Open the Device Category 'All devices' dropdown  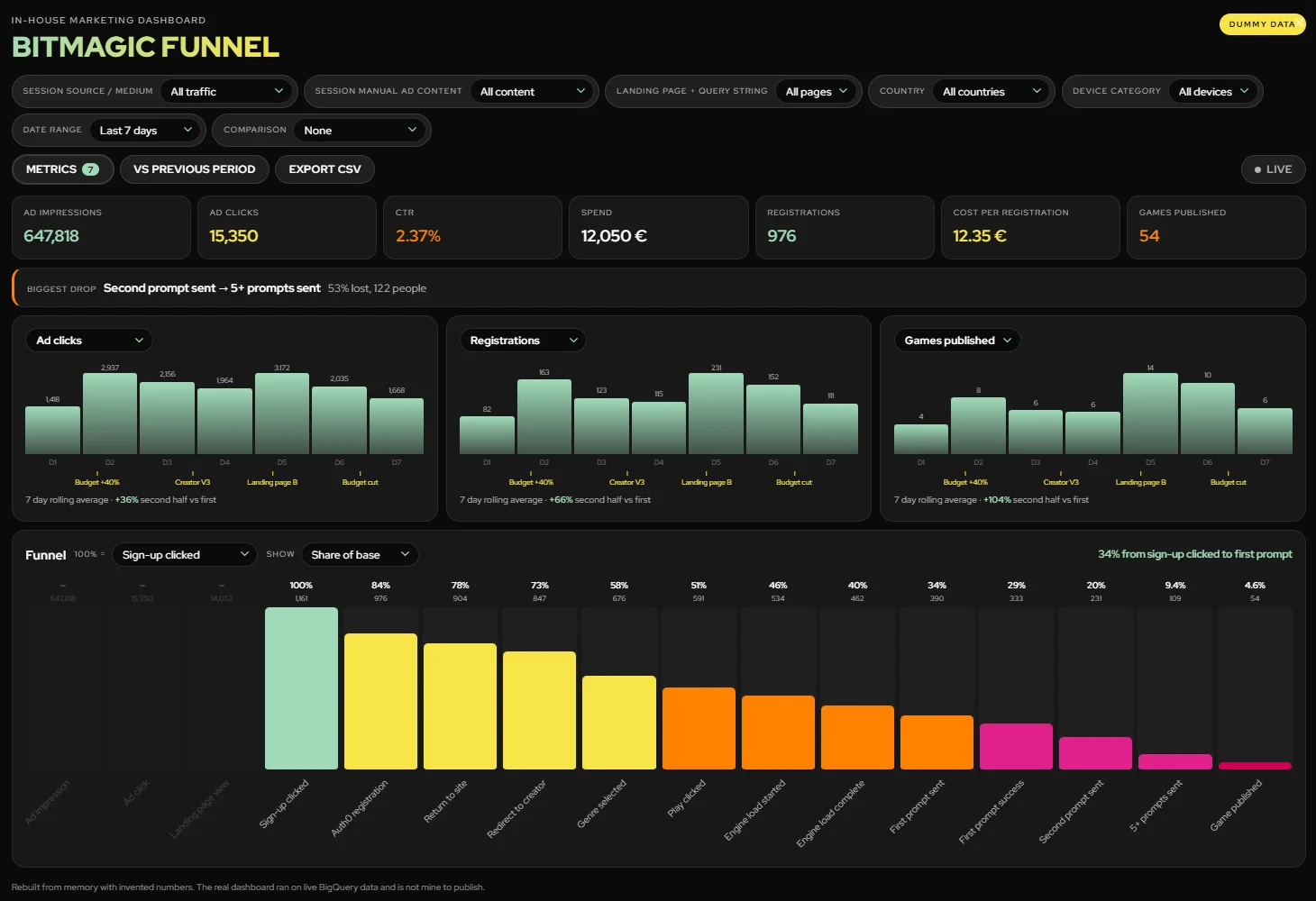tap(1213, 91)
